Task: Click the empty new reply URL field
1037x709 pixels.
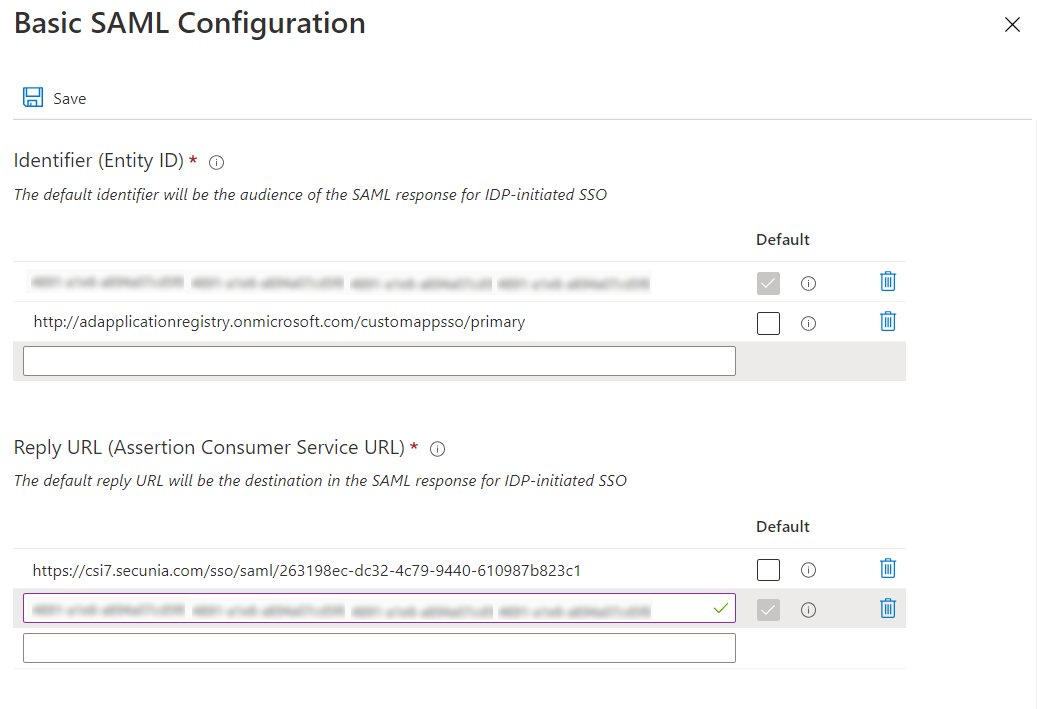Action: click(x=379, y=648)
